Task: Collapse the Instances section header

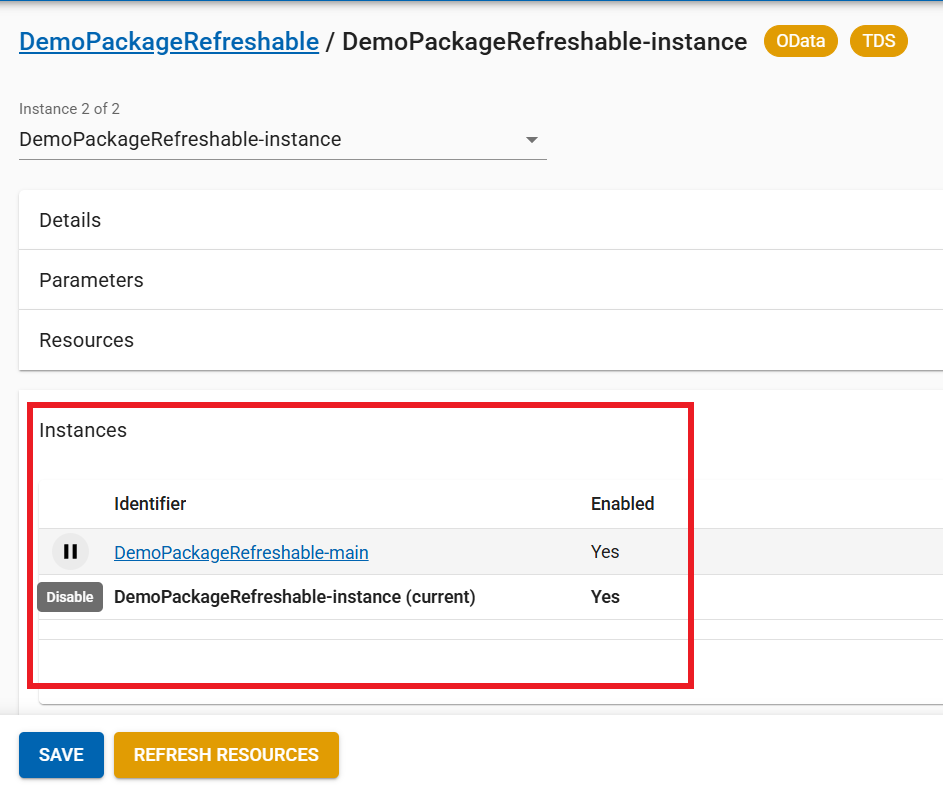Action: [83, 430]
